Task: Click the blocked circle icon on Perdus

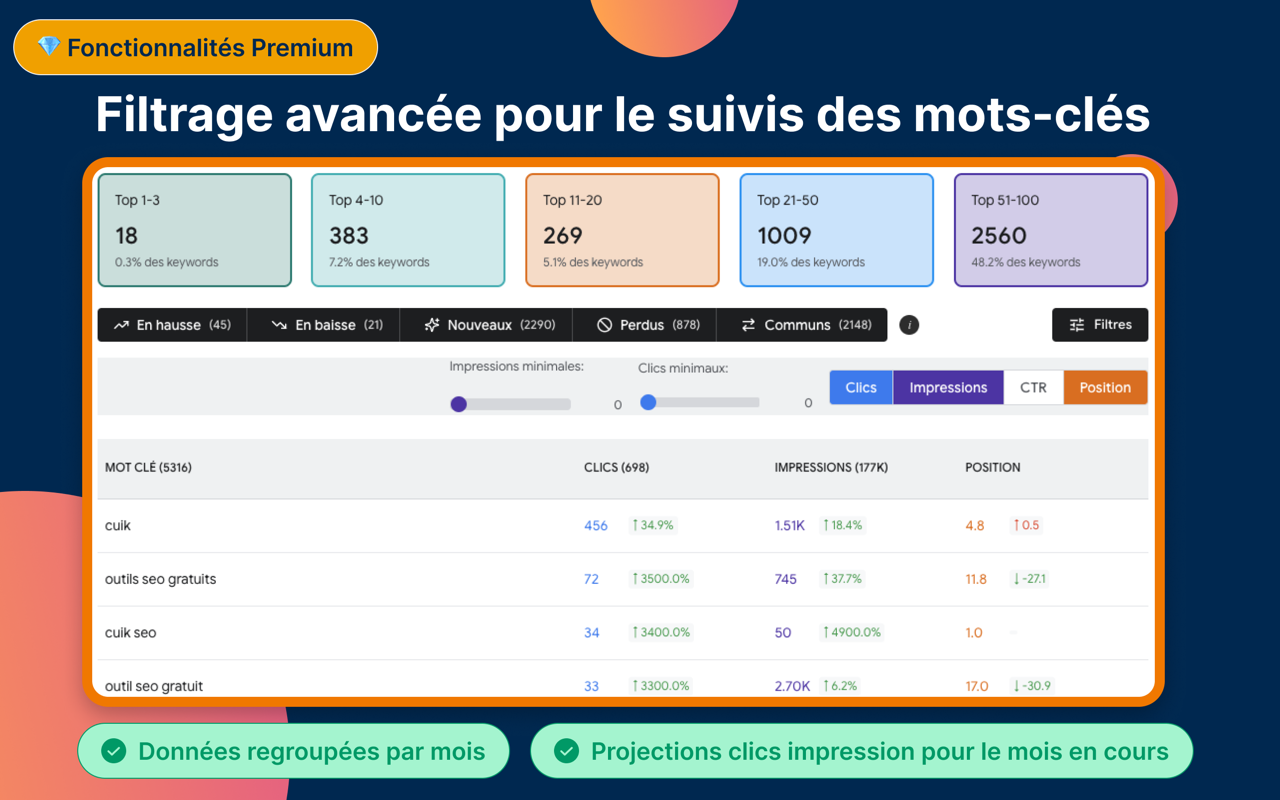Action: point(604,325)
